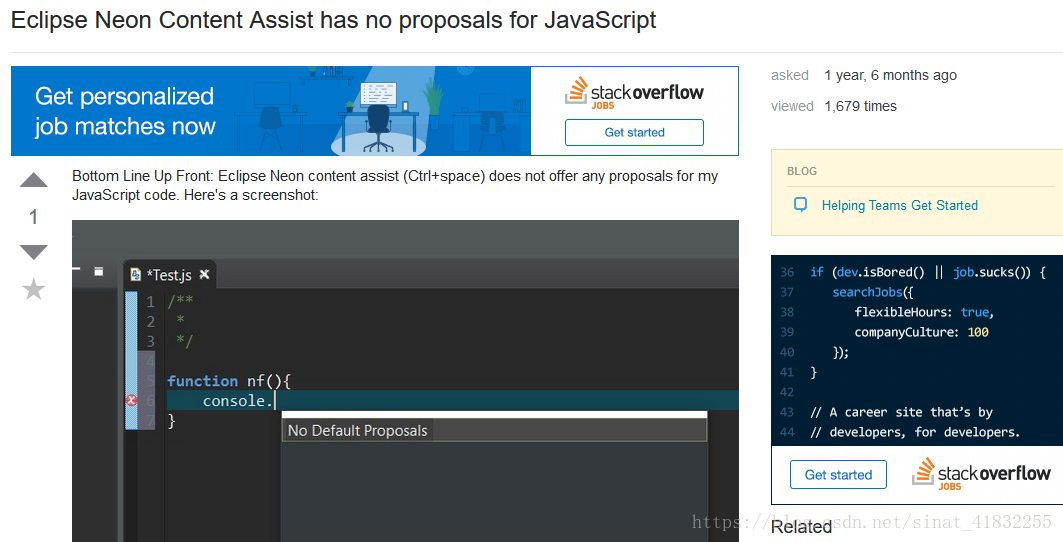Click the Stack Overflow Jobs logo in sidebar ad
Viewport: 1063px width, 542px height.
pyautogui.click(x=980, y=474)
